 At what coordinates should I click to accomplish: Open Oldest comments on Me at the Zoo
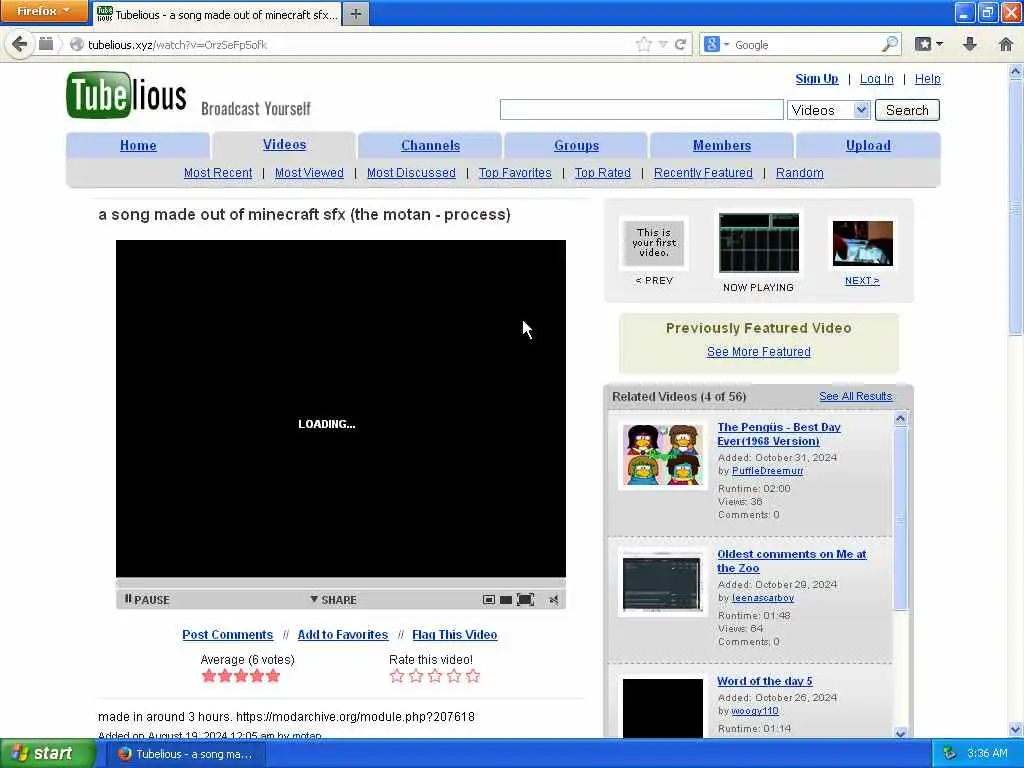pyautogui.click(x=792, y=561)
